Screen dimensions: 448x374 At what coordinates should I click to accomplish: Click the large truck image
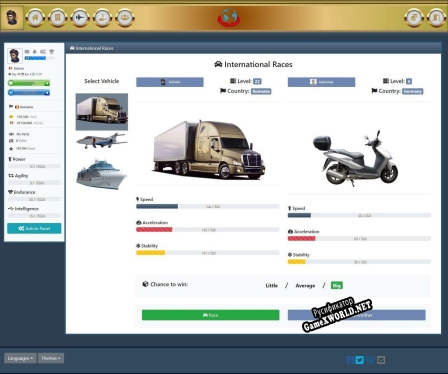208,150
